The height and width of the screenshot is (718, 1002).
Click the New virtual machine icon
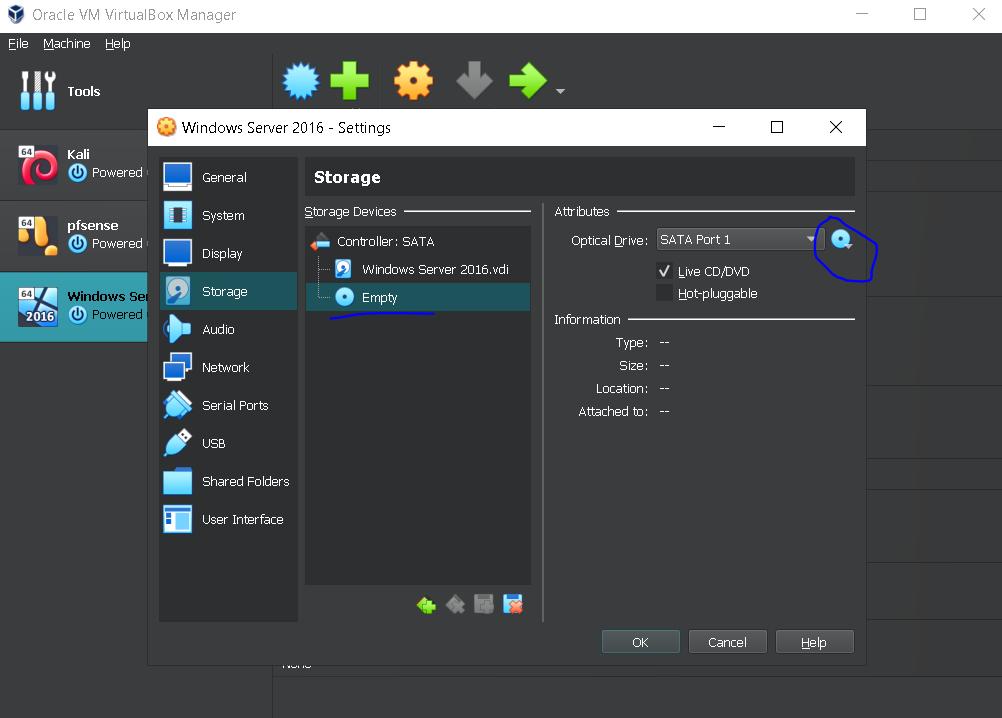pyautogui.click(x=349, y=81)
